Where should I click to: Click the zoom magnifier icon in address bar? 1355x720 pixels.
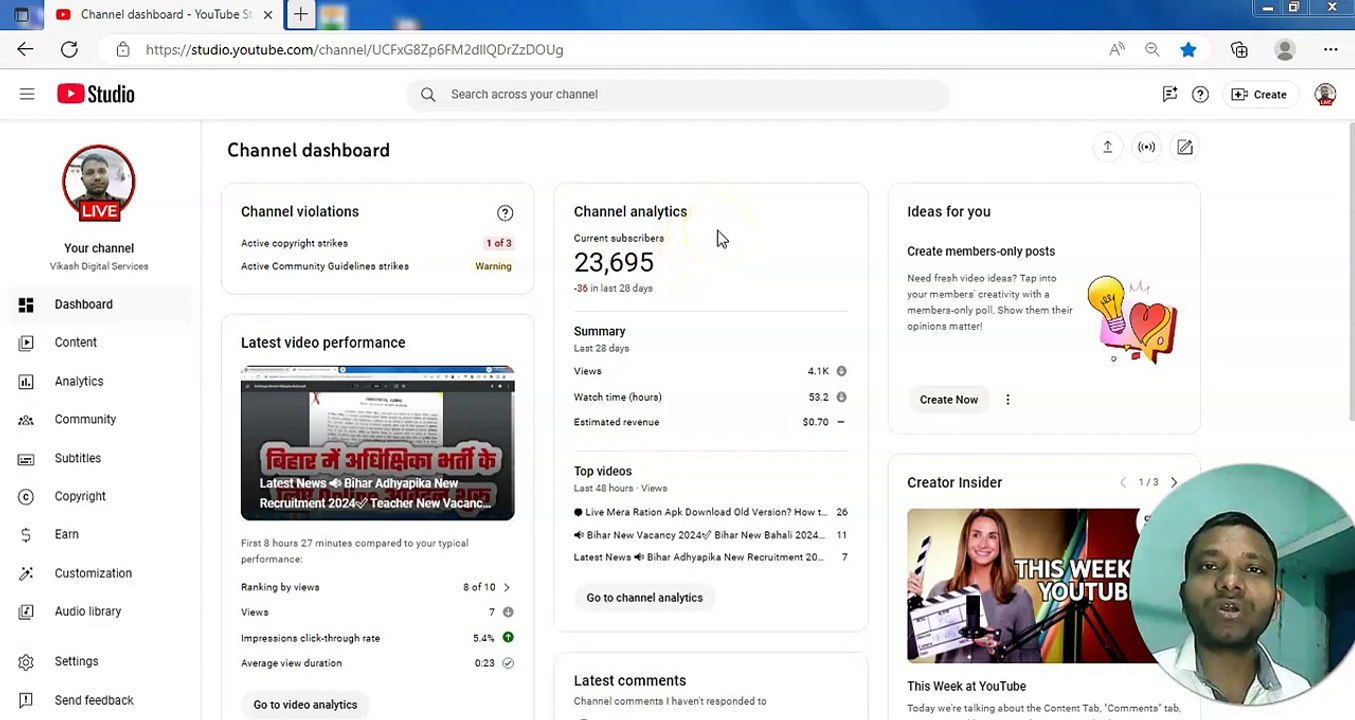tap(1152, 49)
